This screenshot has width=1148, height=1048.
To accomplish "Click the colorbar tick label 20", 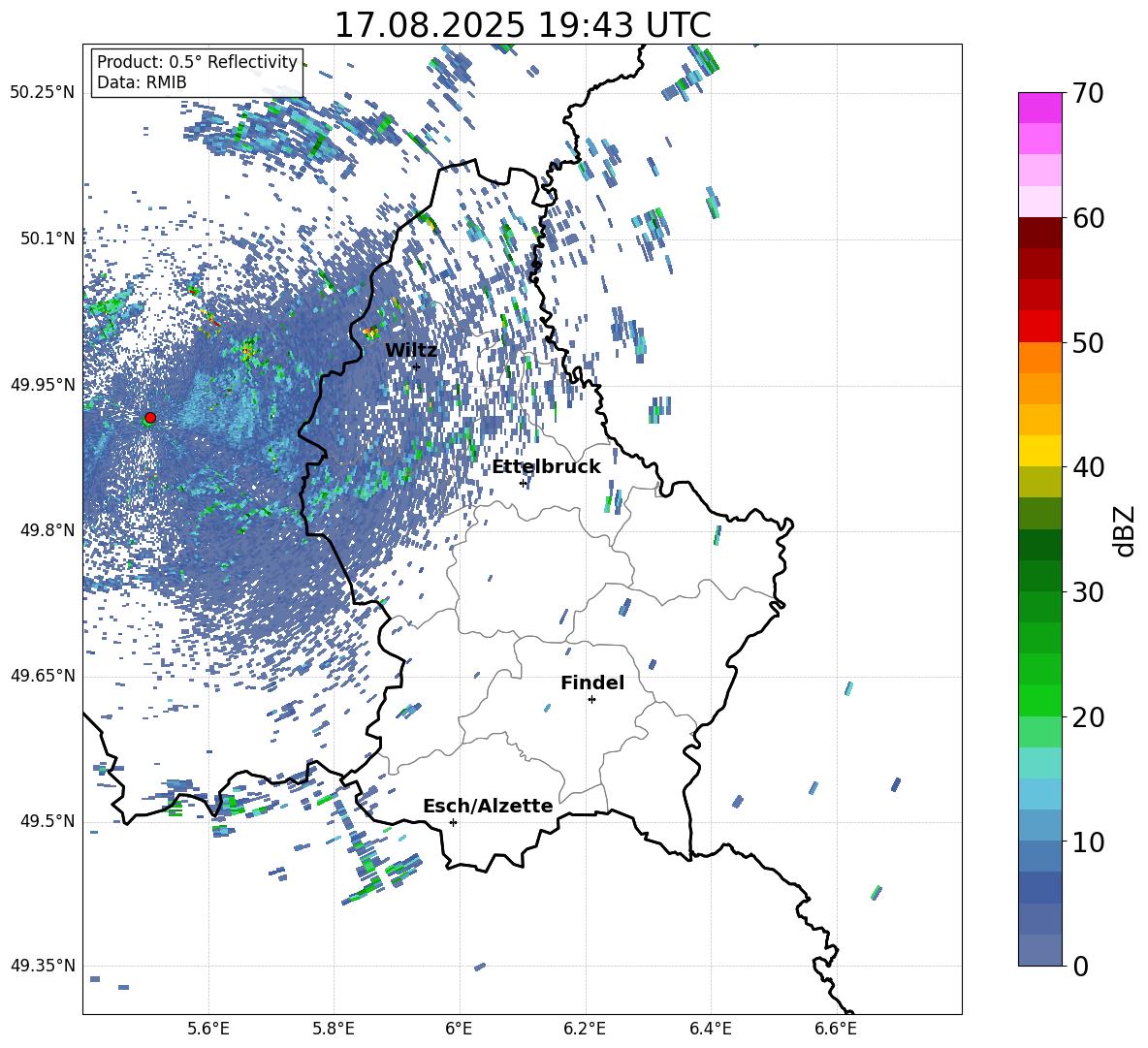I will pyautogui.click(x=1088, y=717).
